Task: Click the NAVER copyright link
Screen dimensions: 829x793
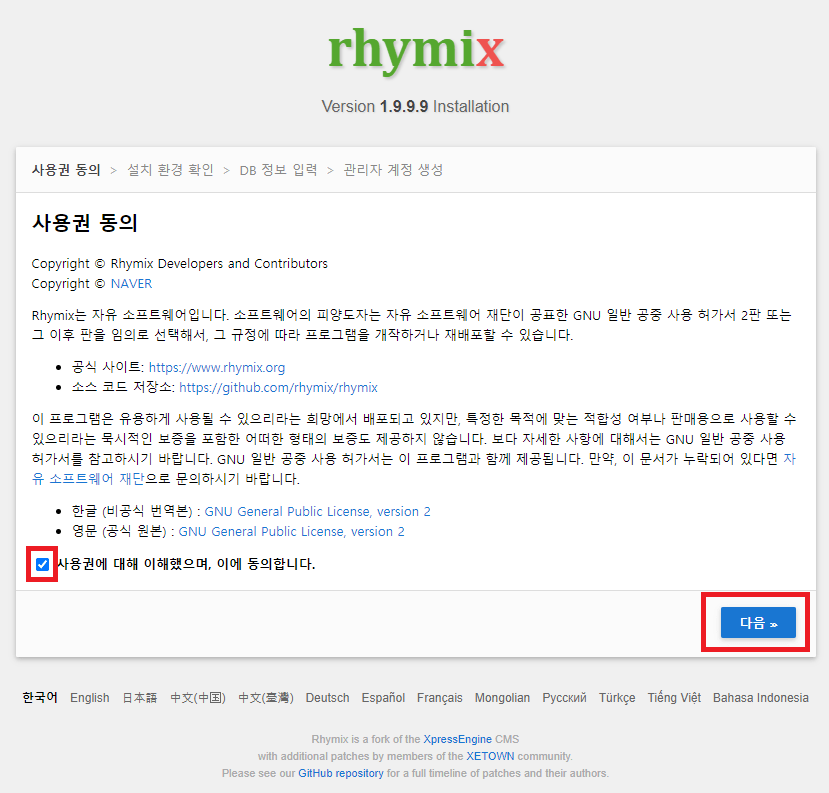Action: [132, 283]
